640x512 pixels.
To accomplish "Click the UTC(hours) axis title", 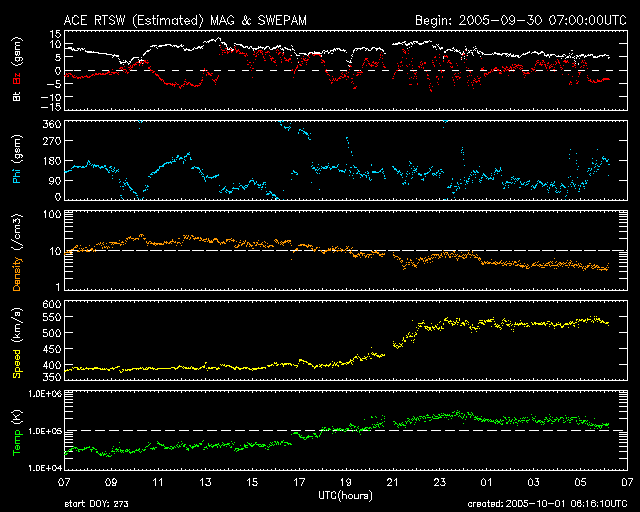I will [x=345, y=496].
